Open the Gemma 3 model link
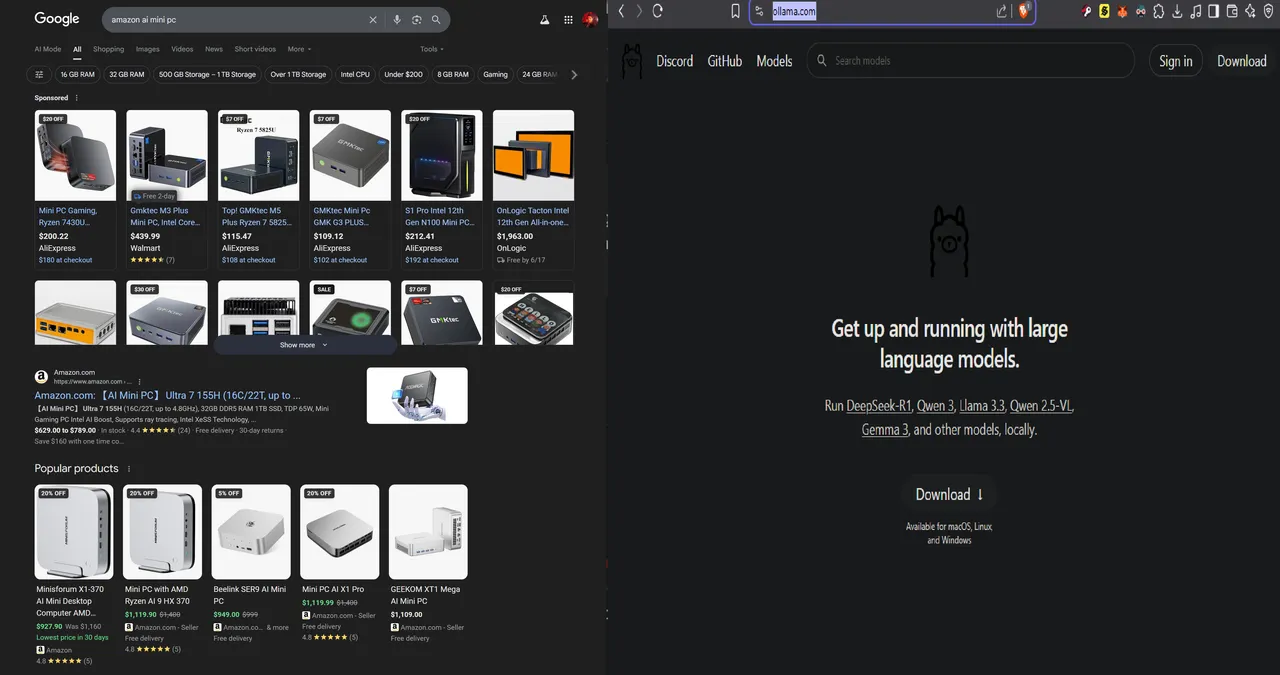1280x675 pixels. click(x=885, y=430)
